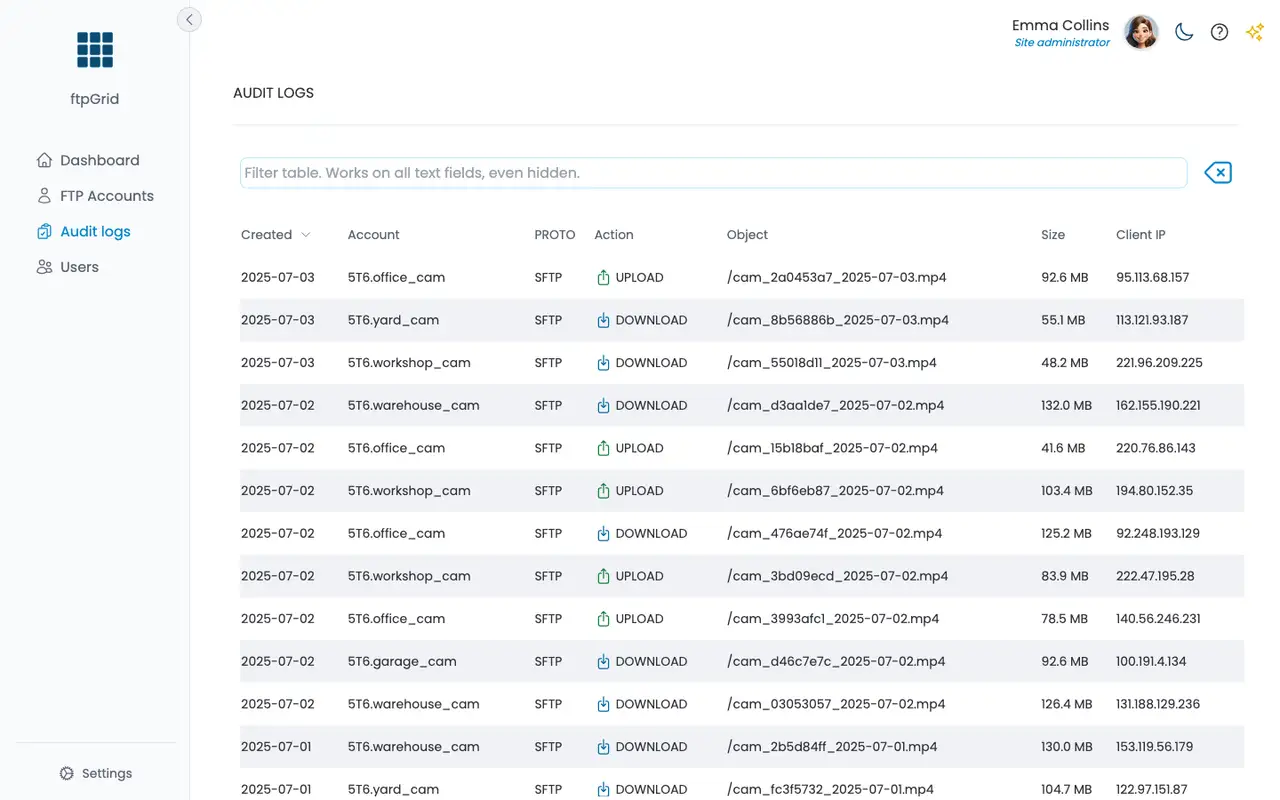Image resolution: width=1280 pixels, height=800 pixels.
Task: Toggle dark mode with the moon icon
Action: [x=1184, y=32]
